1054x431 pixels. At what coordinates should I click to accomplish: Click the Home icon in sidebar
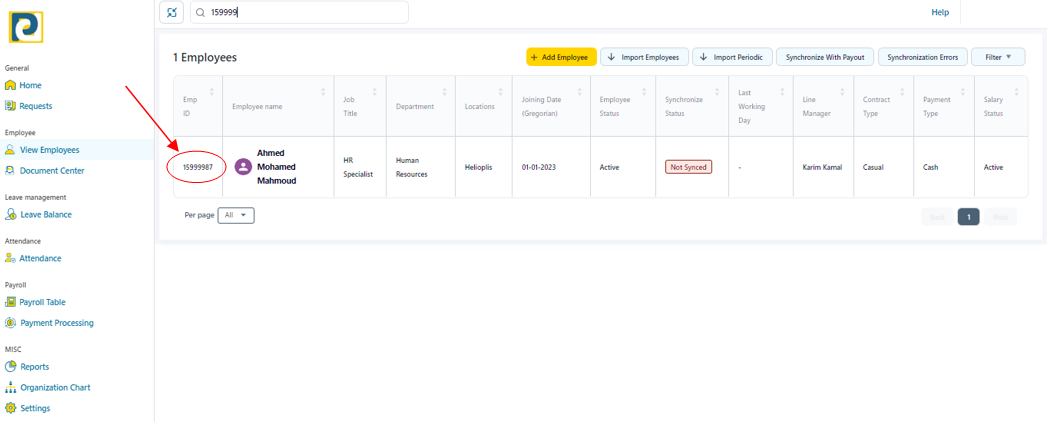coord(11,86)
